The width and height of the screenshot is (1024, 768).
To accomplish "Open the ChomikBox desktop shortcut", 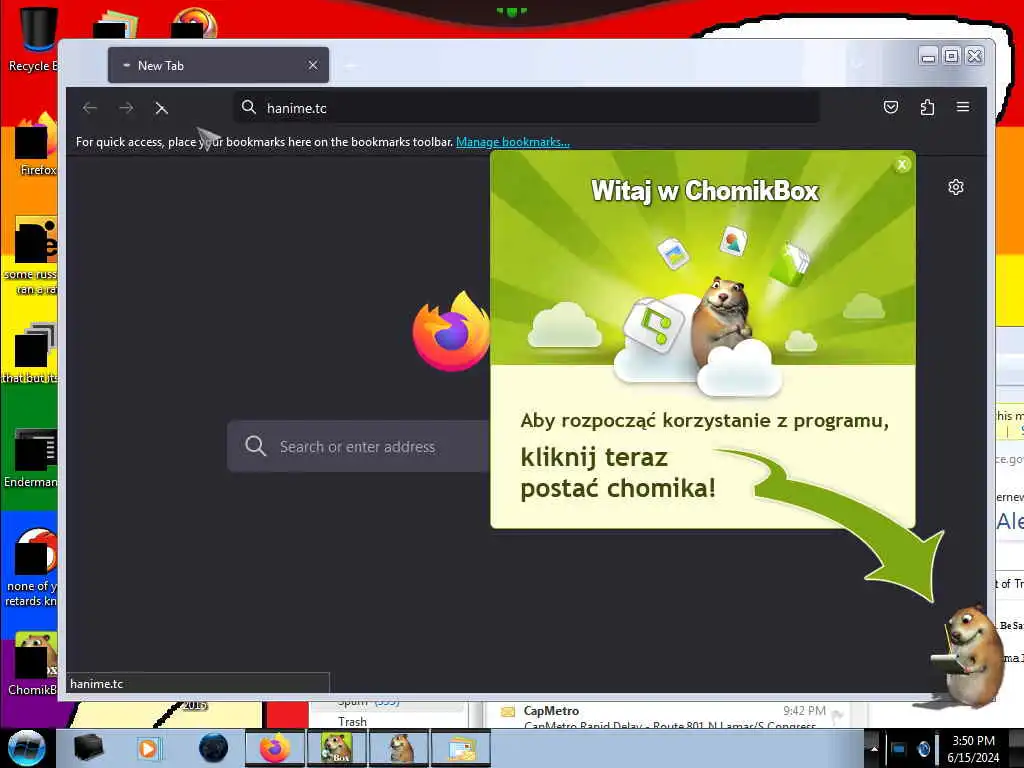I will (33, 664).
